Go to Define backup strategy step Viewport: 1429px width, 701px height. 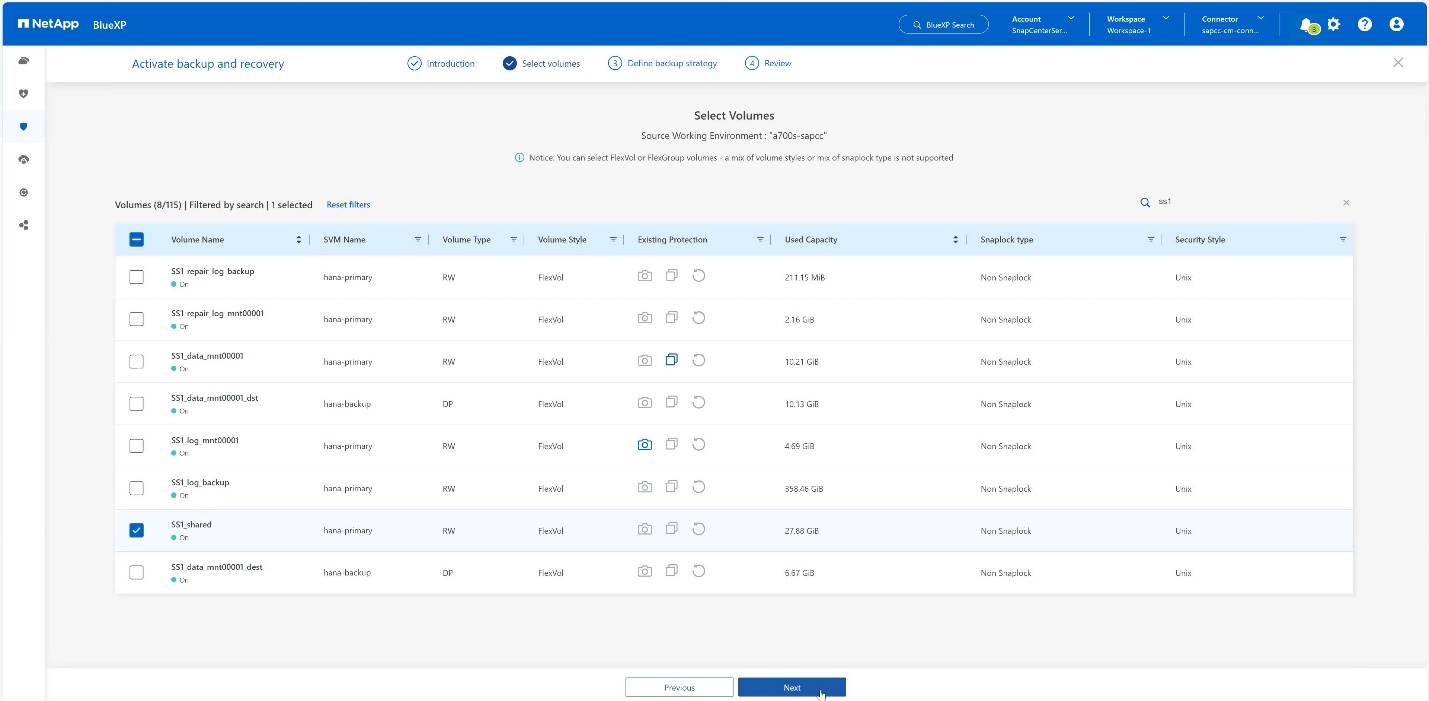click(x=663, y=63)
